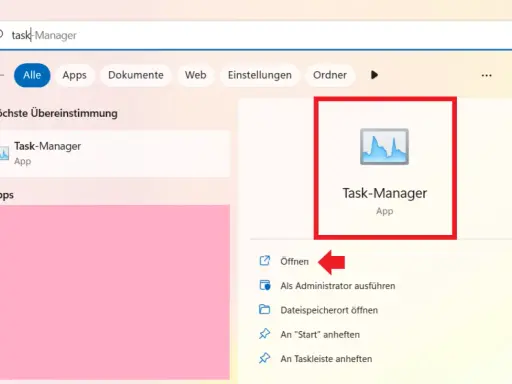512x384 pixels.
Task: Click the pin icon beside An Taskleiste anheften
Action: pyautogui.click(x=265, y=358)
